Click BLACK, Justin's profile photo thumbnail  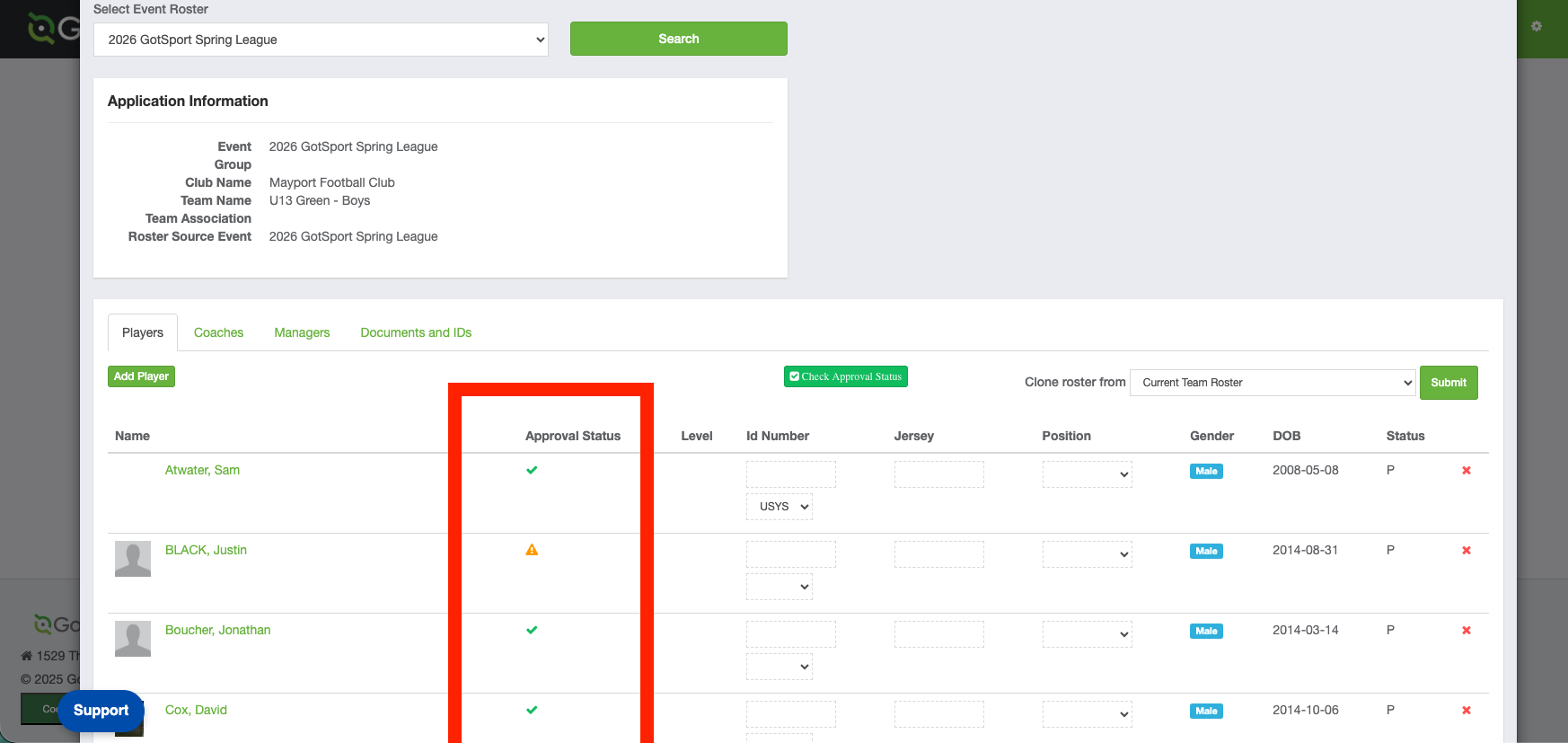point(133,559)
